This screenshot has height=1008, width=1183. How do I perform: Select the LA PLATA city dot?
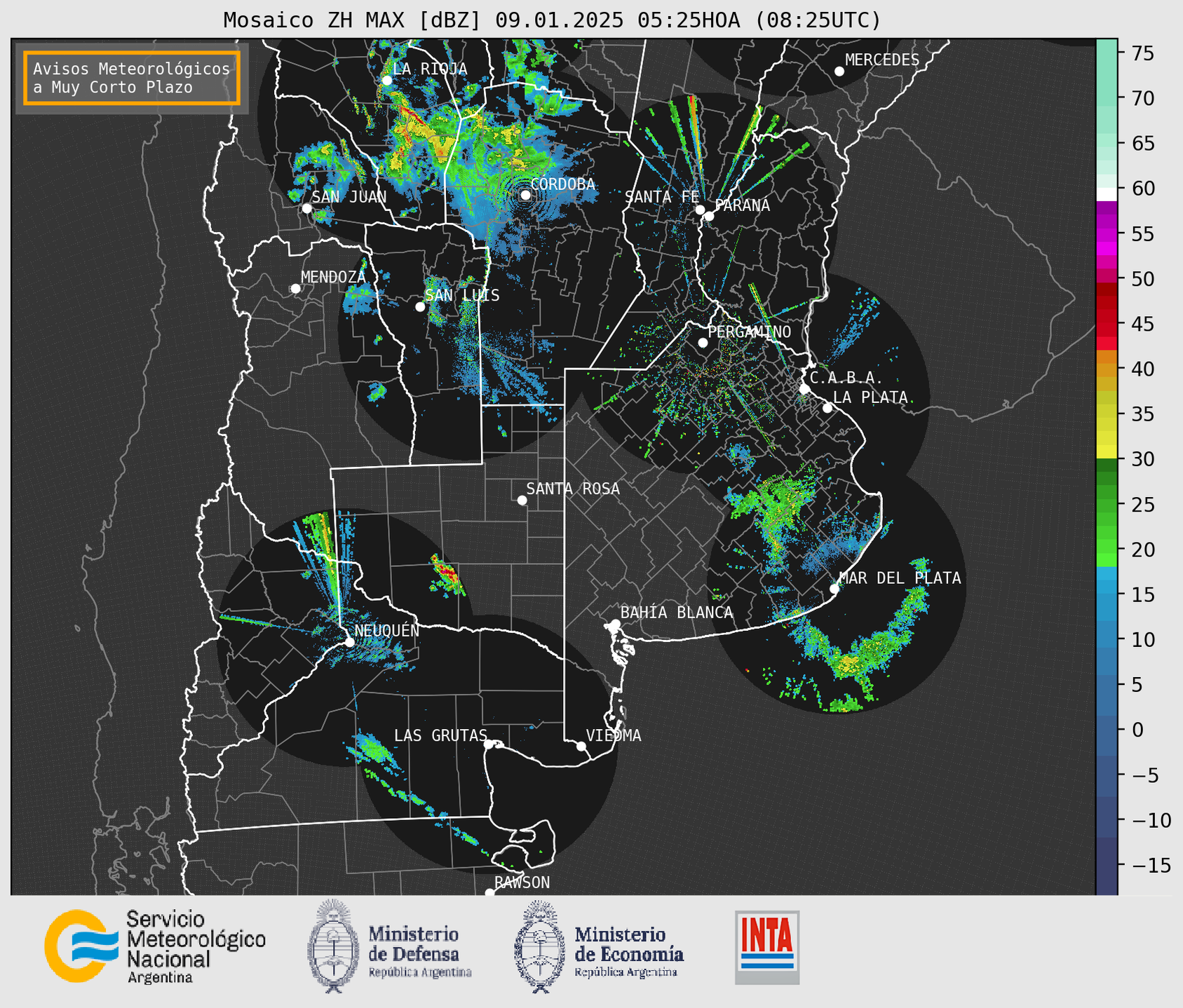(x=827, y=408)
